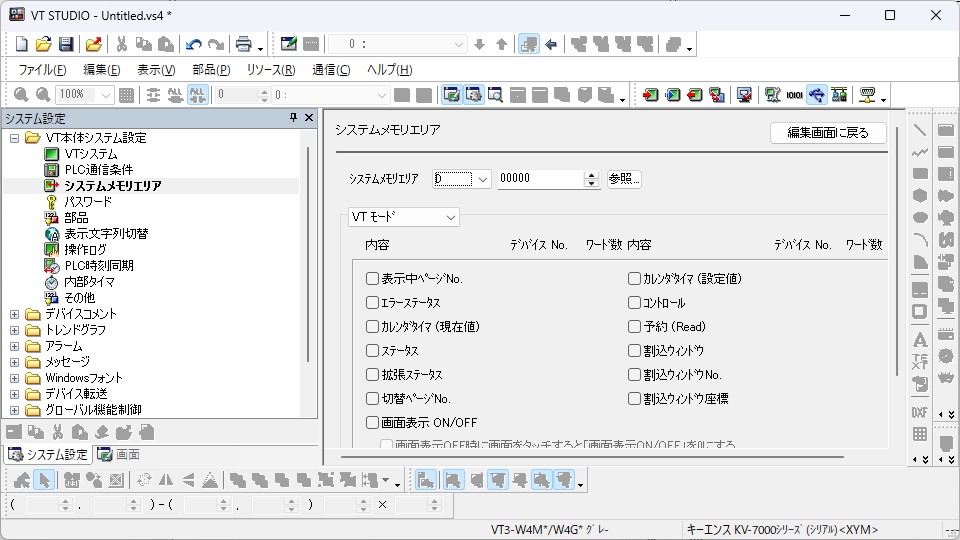Check the エラーステータス option
The image size is (960, 540).
coord(372,303)
